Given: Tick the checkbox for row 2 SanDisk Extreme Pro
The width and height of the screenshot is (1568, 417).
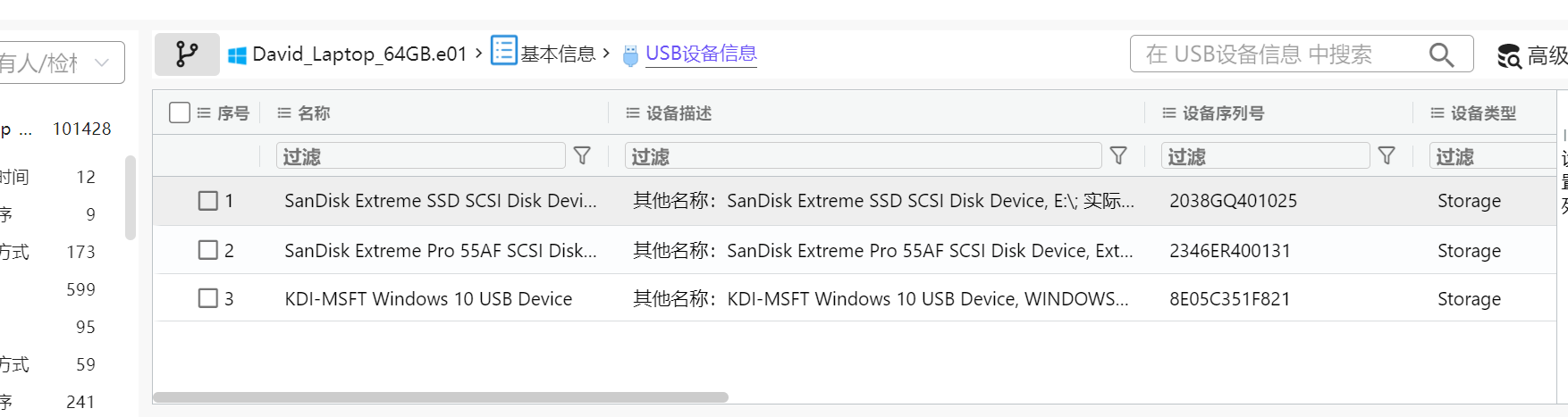Looking at the screenshot, I should tap(208, 250).
